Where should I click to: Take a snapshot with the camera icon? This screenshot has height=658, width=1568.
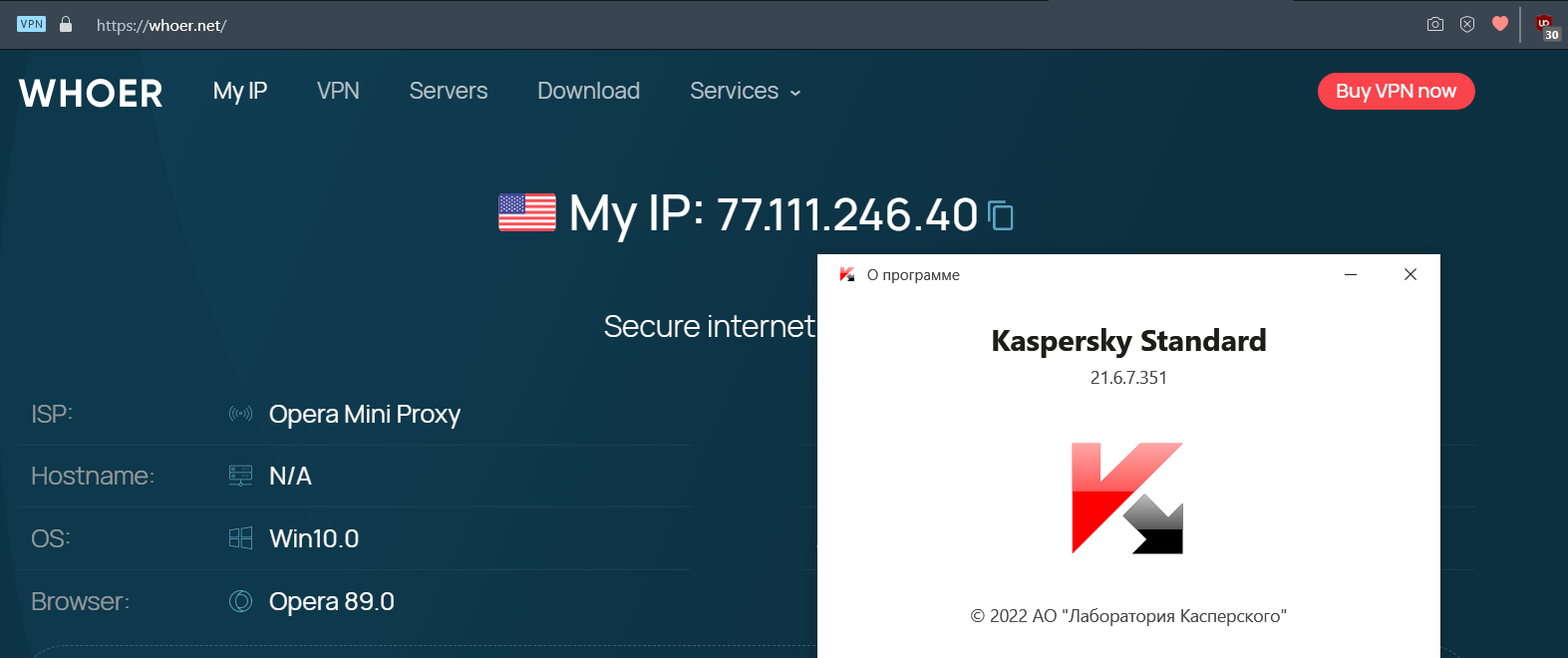pos(1435,24)
